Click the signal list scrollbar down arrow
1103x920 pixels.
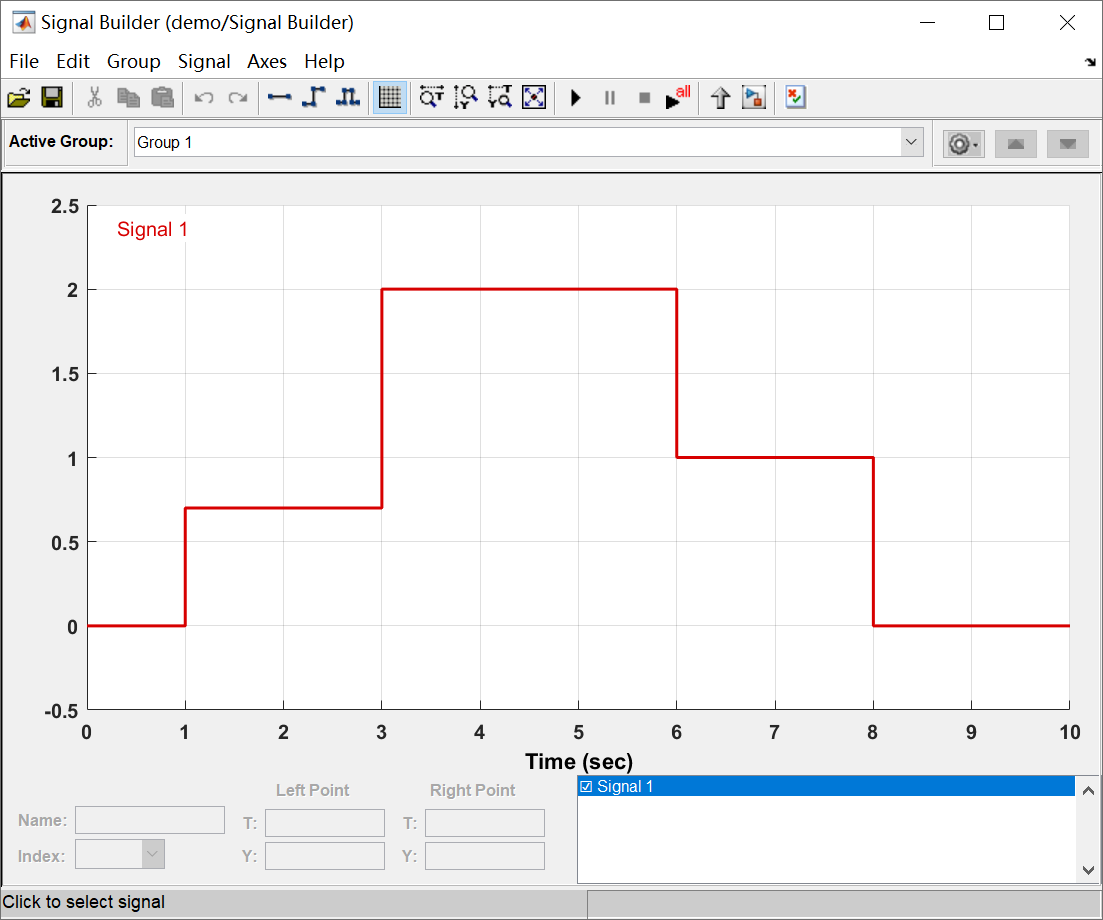coord(1088,870)
